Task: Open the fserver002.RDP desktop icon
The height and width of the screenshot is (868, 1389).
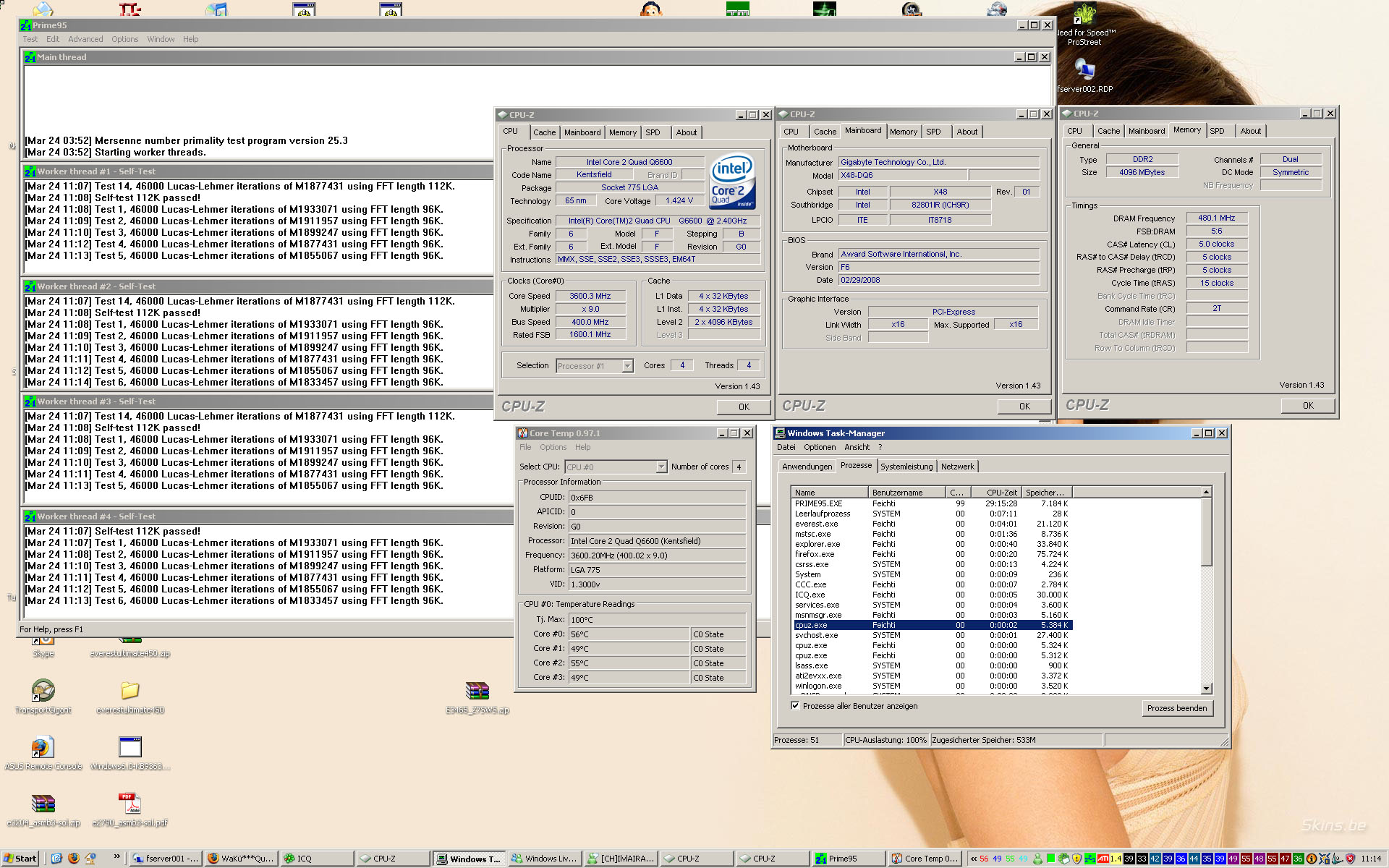Action: point(1084,69)
